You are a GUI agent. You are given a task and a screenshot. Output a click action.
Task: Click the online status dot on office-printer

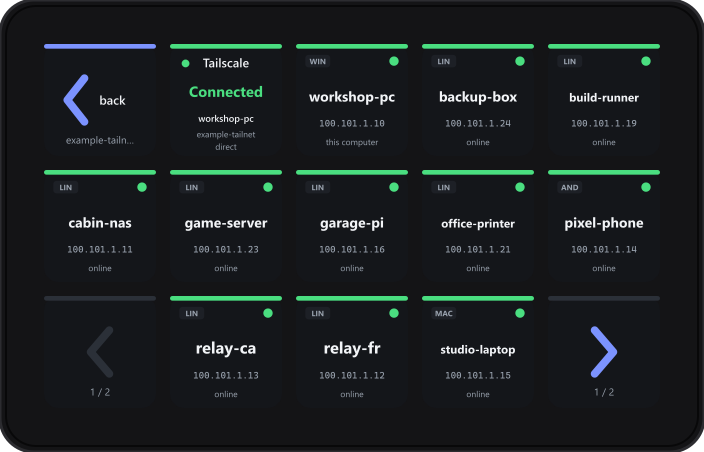click(x=520, y=187)
